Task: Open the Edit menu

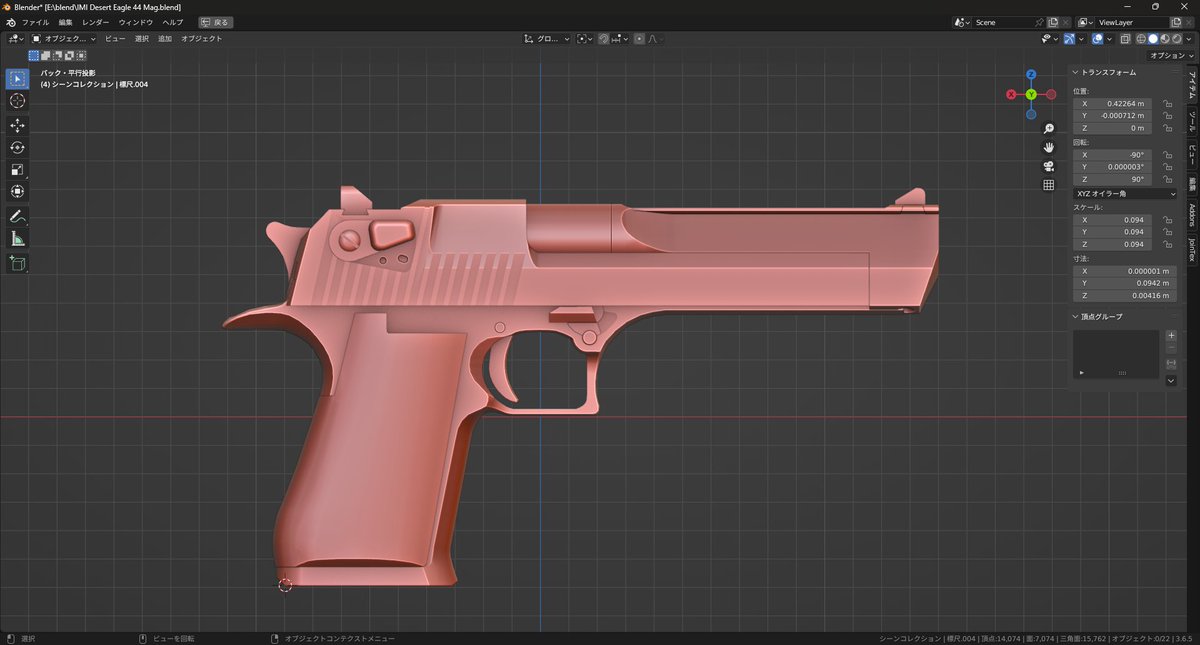Action: 65,22
